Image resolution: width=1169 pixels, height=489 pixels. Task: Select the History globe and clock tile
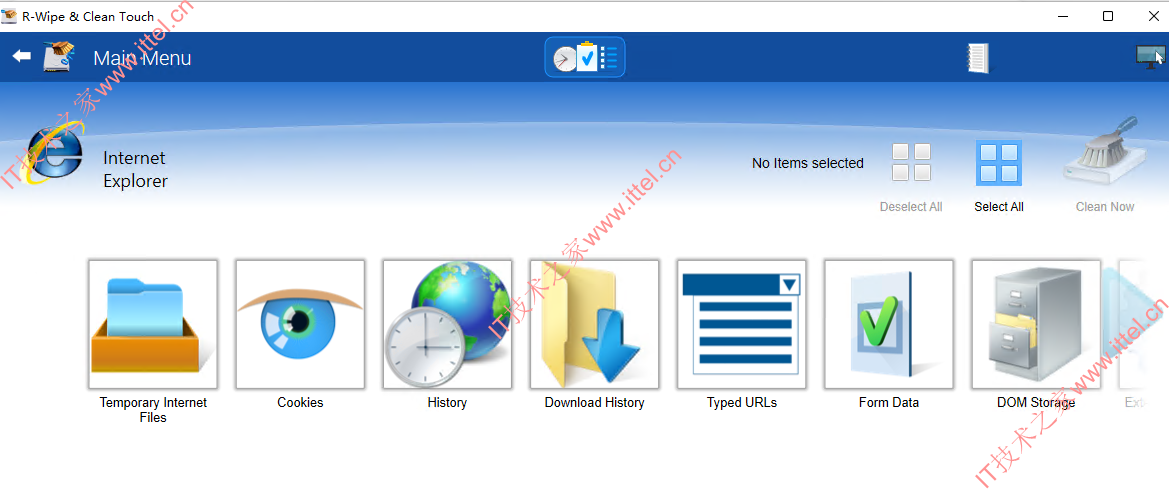tap(447, 324)
